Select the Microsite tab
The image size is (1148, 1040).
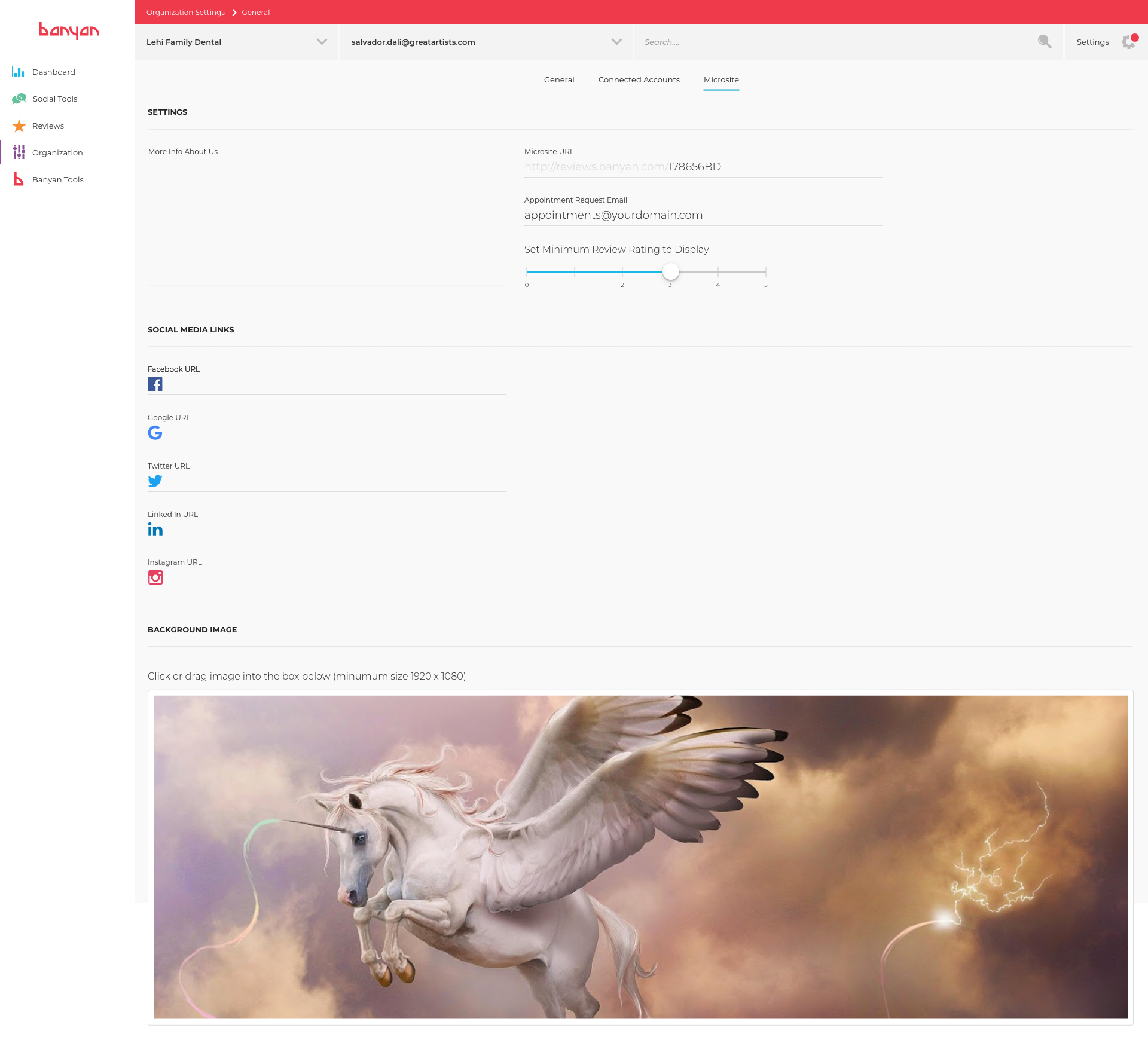pos(721,80)
